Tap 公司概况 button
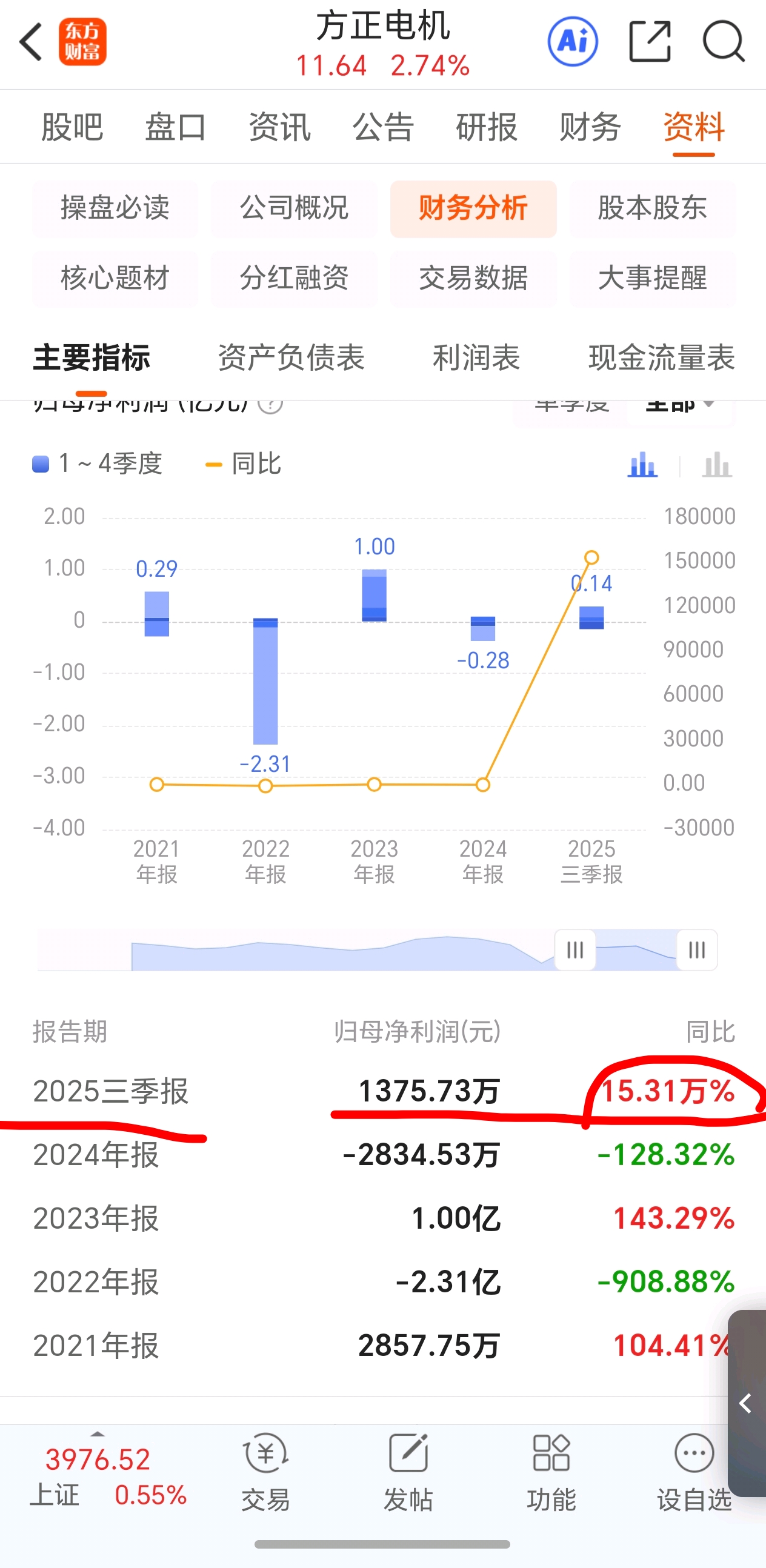The image size is (766, 1568). click(294, 209)
